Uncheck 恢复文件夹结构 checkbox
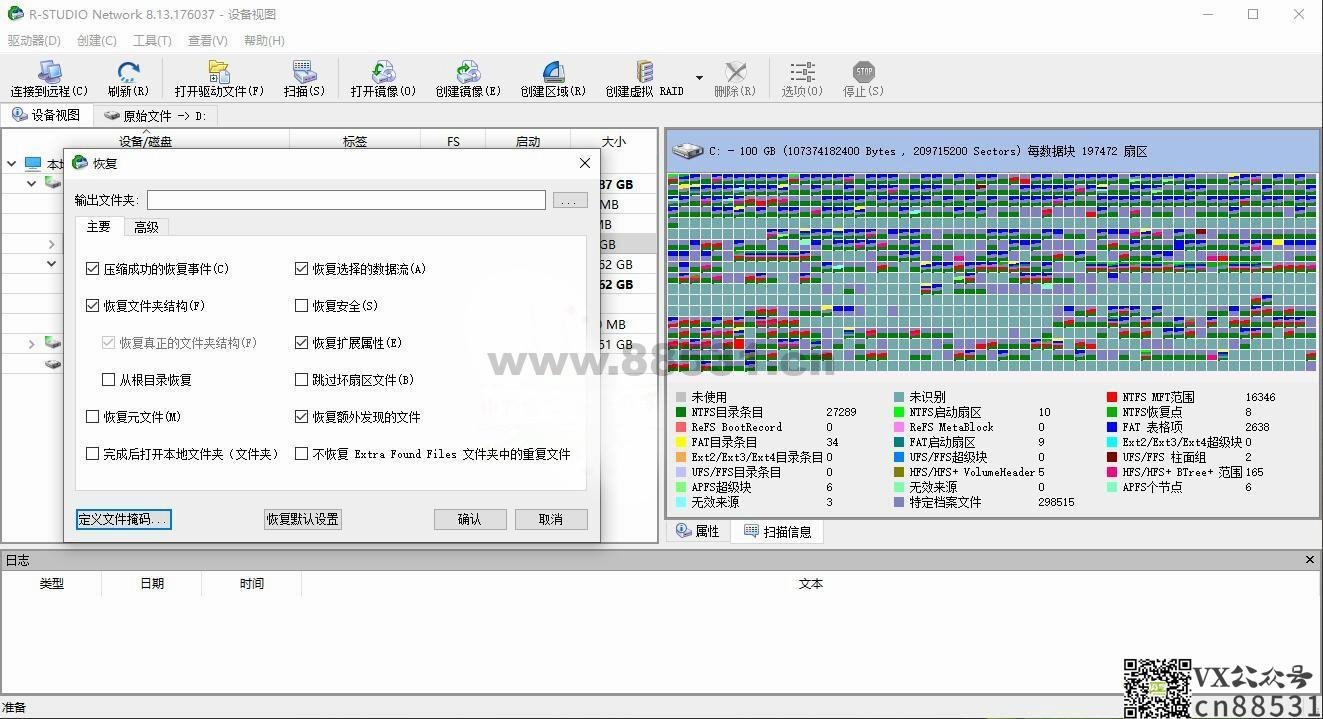1323x719 pixels. click(93, 306)
